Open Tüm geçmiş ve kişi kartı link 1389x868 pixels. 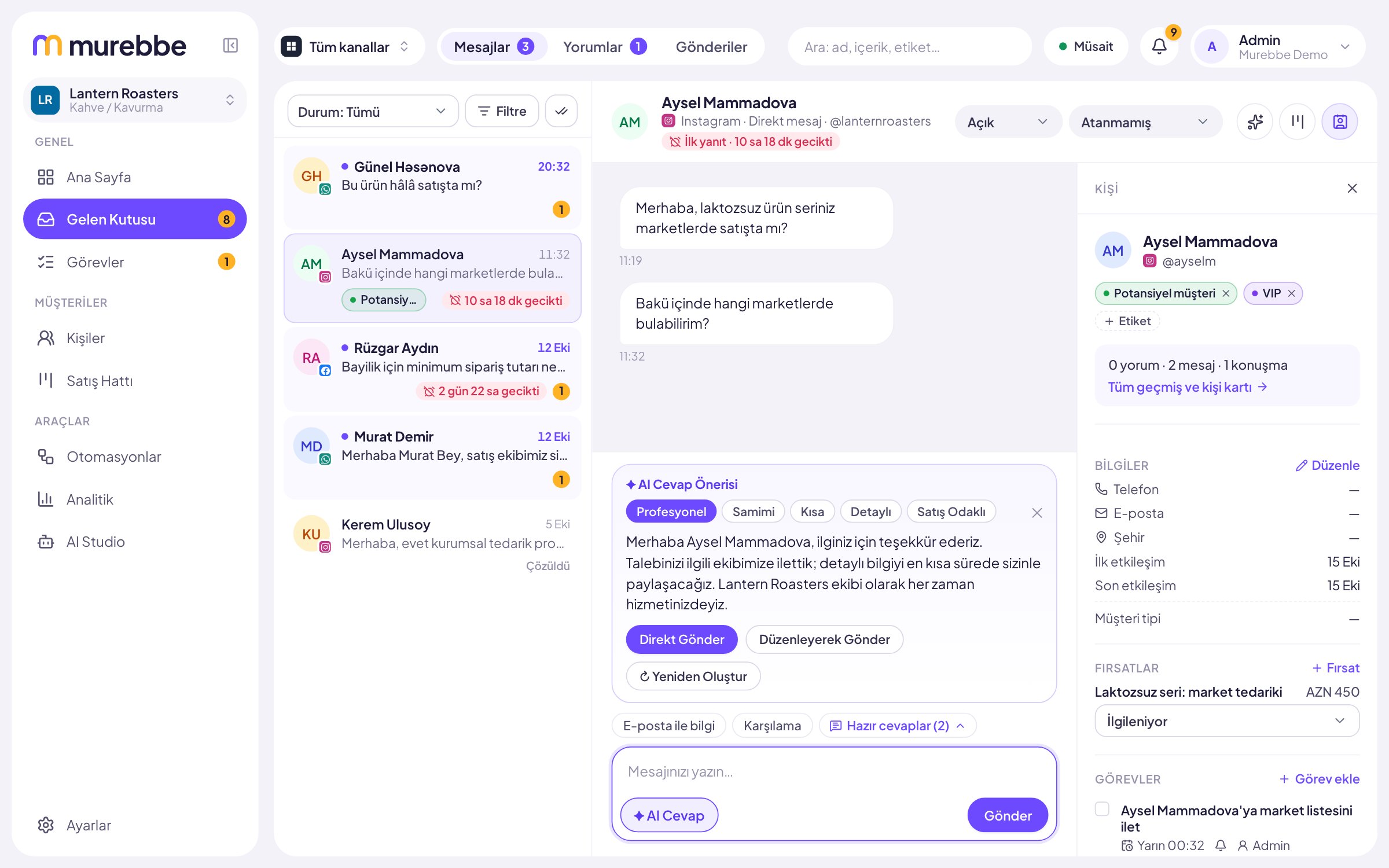pyautogui.click(x=1188, y=387)
